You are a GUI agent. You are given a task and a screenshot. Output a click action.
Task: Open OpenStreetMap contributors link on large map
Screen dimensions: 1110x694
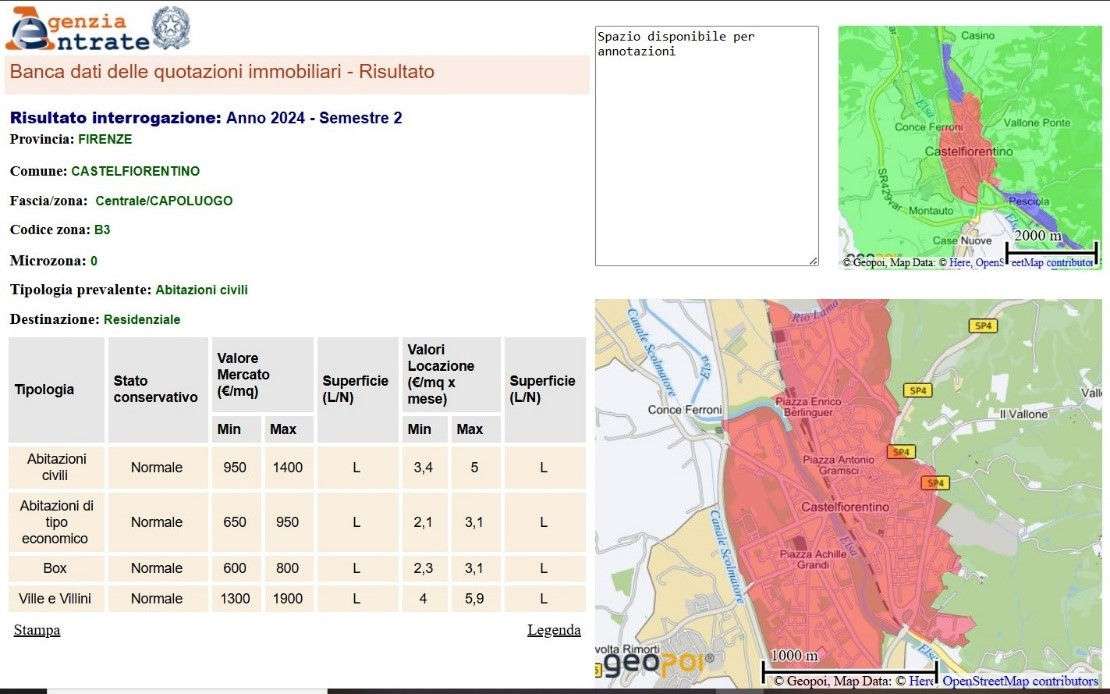point(1019,681)
